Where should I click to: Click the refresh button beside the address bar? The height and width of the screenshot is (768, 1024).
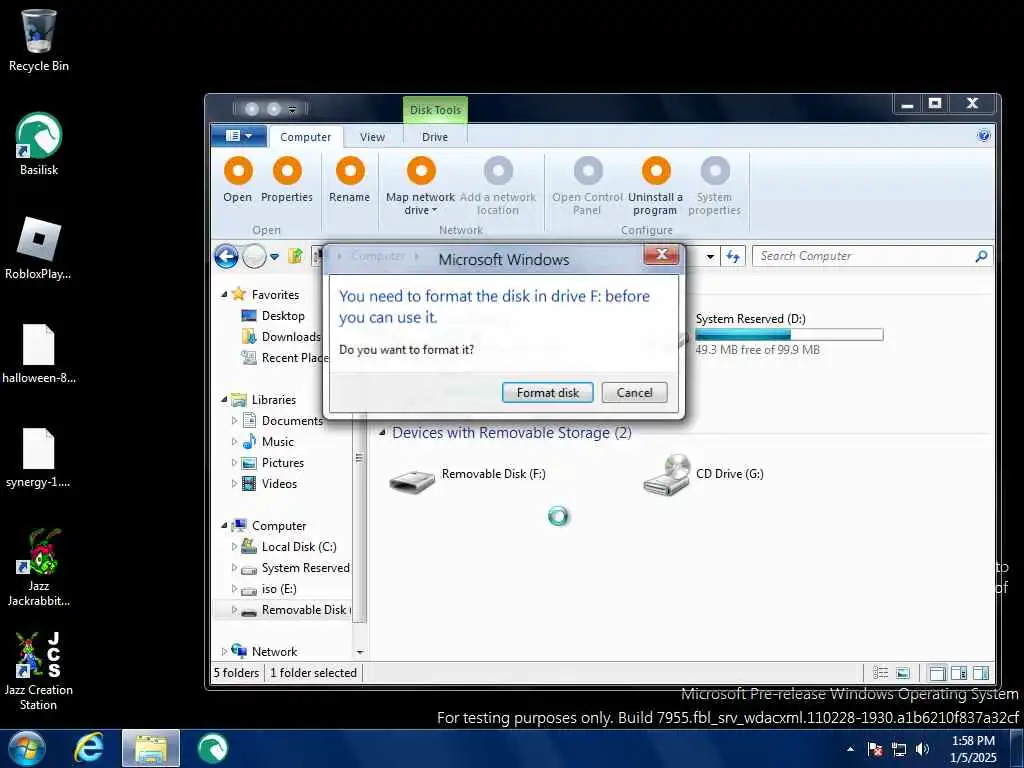tap(733, 257)
